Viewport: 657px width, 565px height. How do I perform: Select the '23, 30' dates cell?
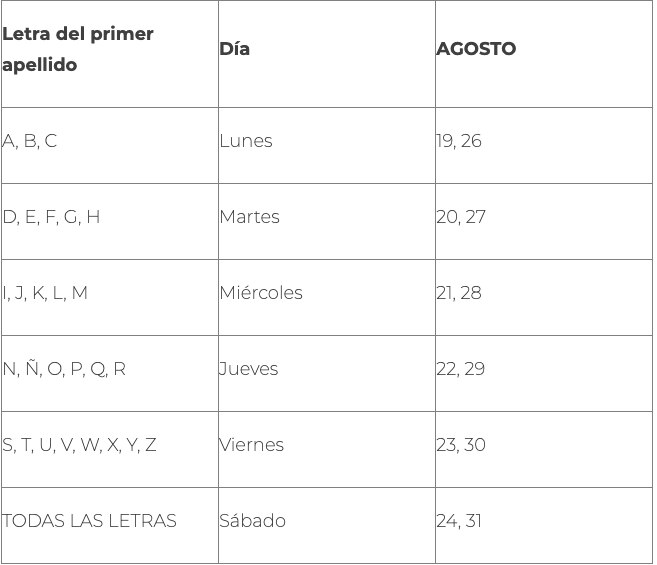coord(544,449)
